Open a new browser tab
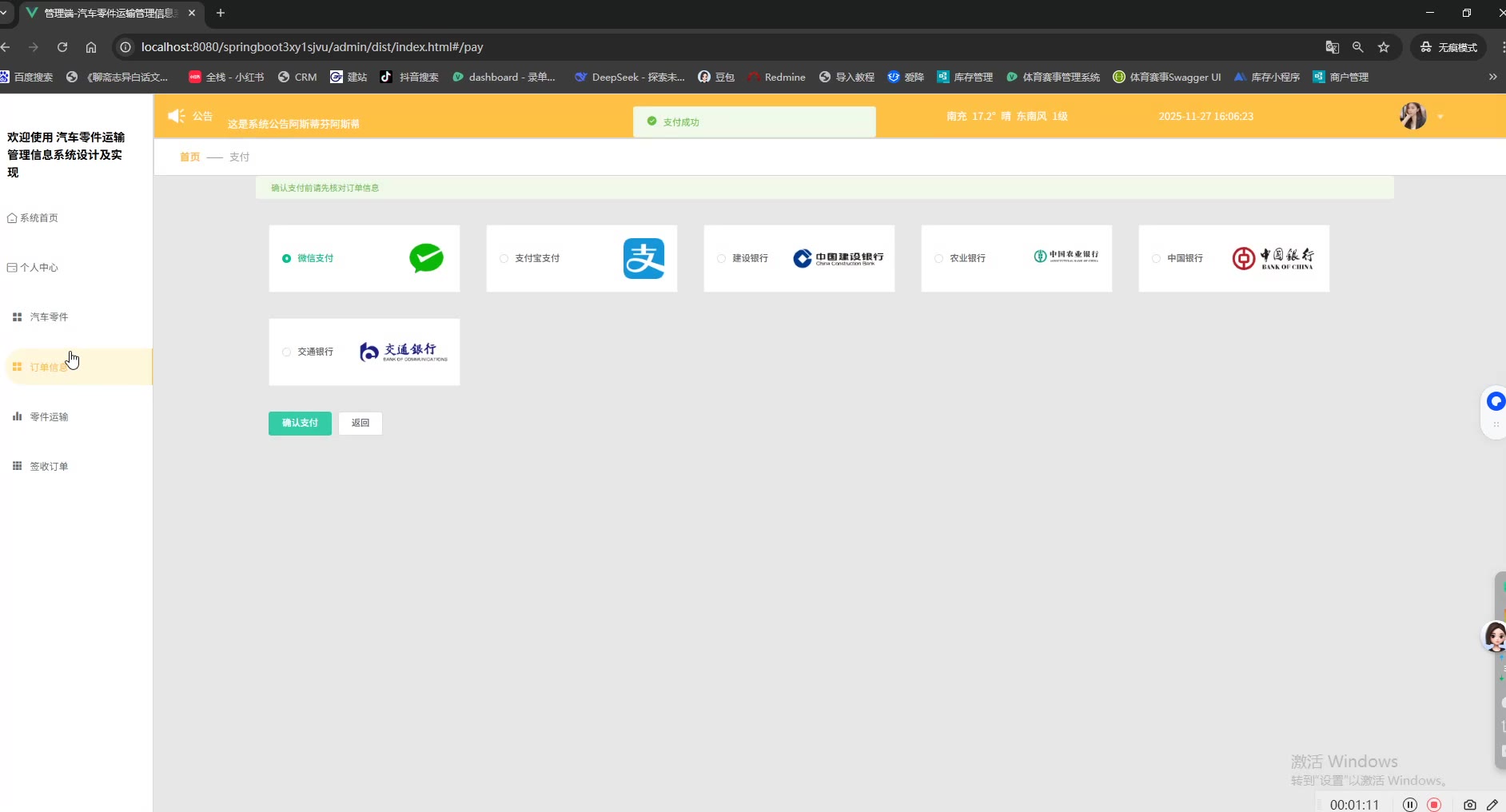This screenshot has height=812, width=1506. click(221, 13)
